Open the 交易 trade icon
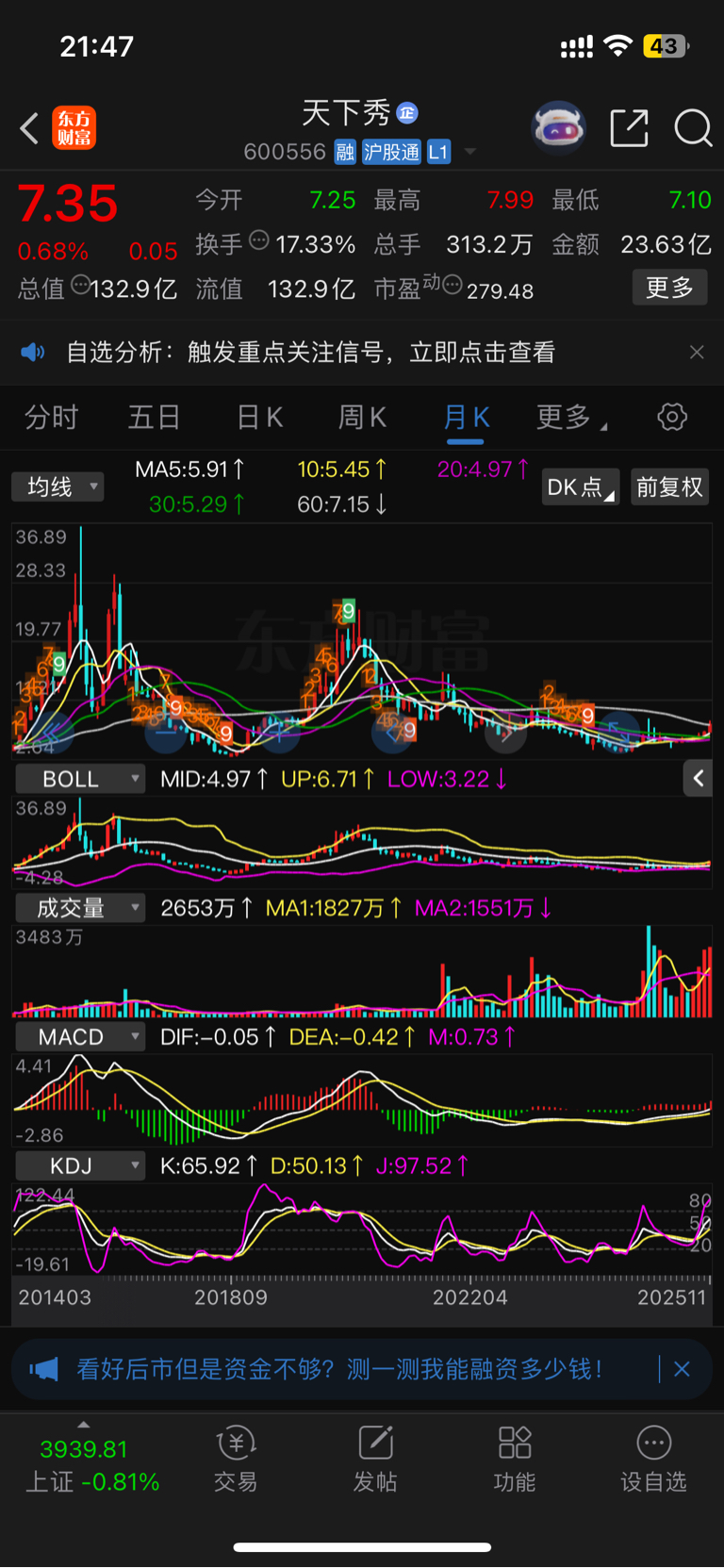The height and width of the screenshot is (1568, 724). click(x=236, y=1460)
